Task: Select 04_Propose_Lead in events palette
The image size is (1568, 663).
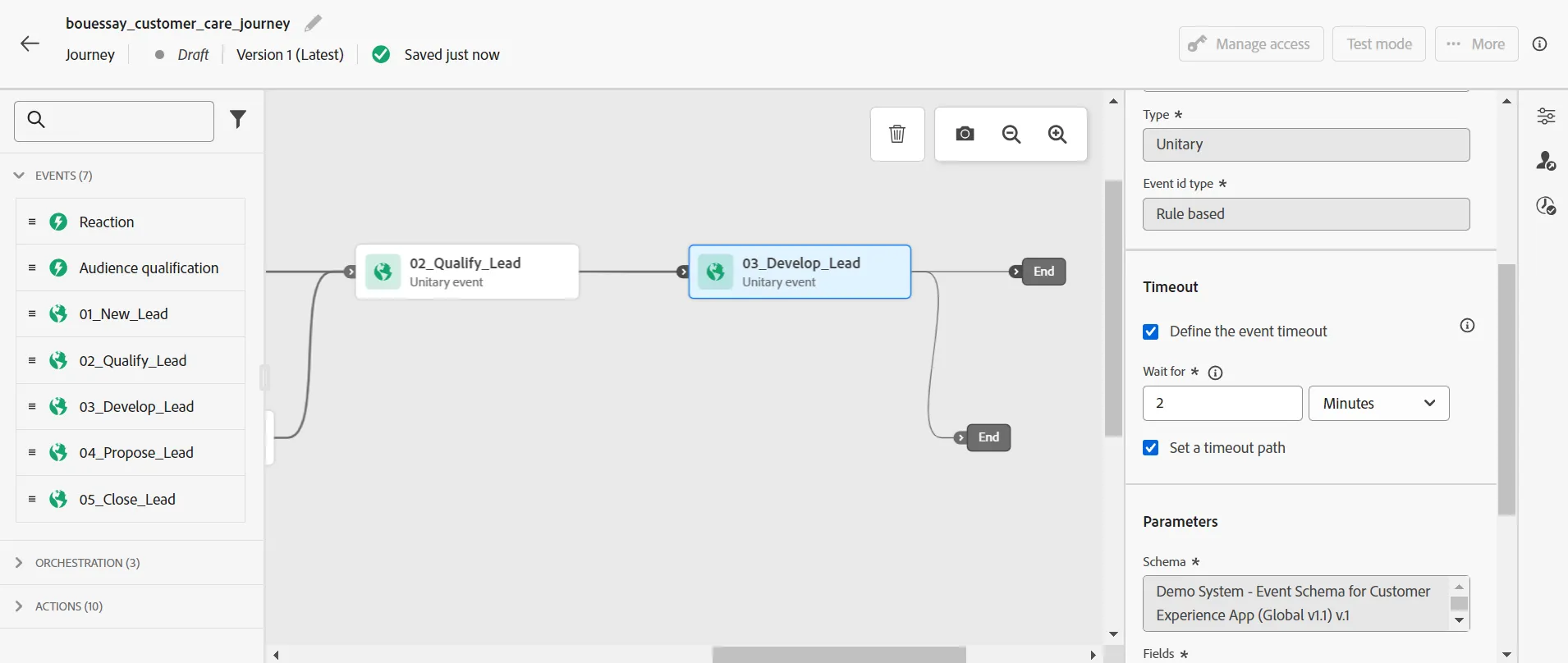Action: pyautogui.click(x=131, y=453)
